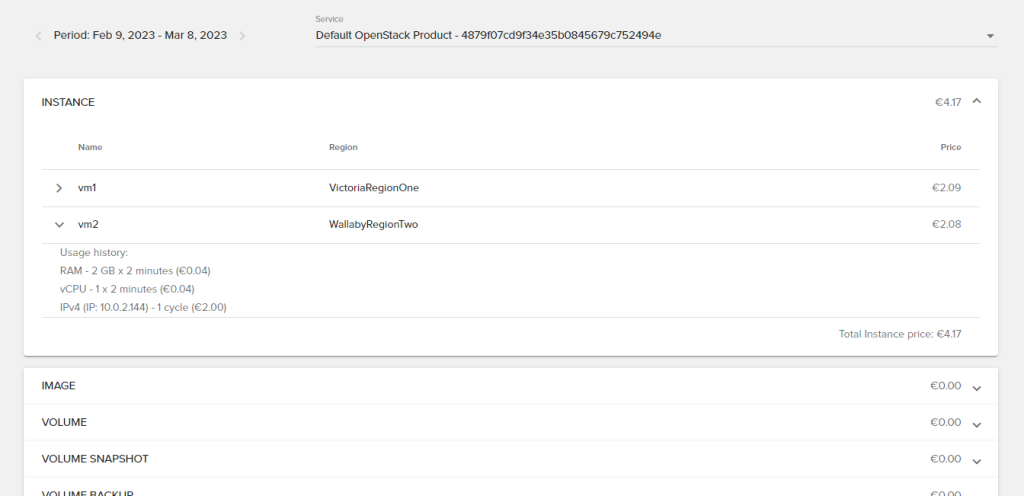Screen dimensions: 1024x496
Task: Click the vm1 price €2.09
Action: (946, 188)
